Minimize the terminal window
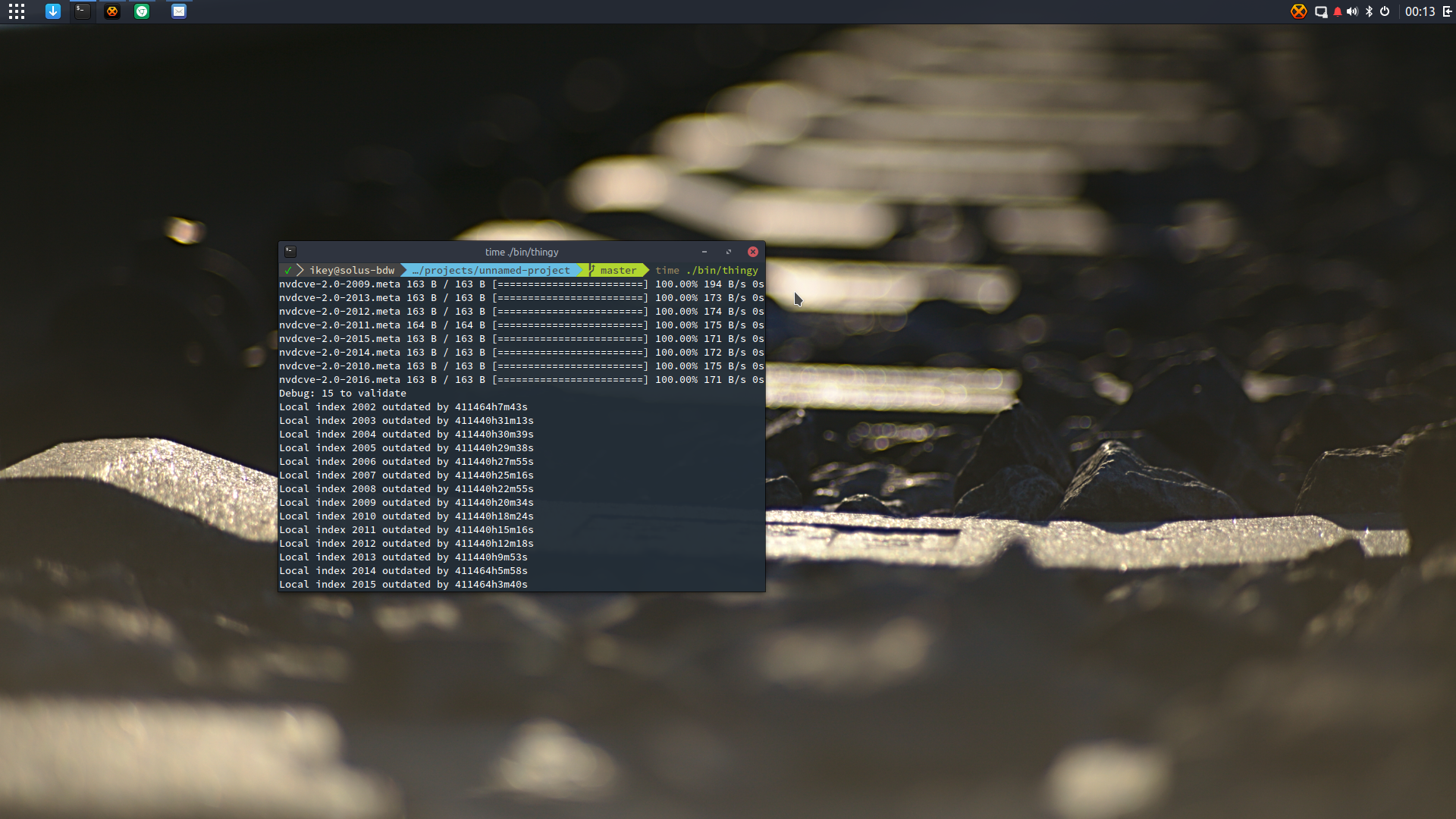The width and height of the screenshot is (1456, 819). [704, 252]
